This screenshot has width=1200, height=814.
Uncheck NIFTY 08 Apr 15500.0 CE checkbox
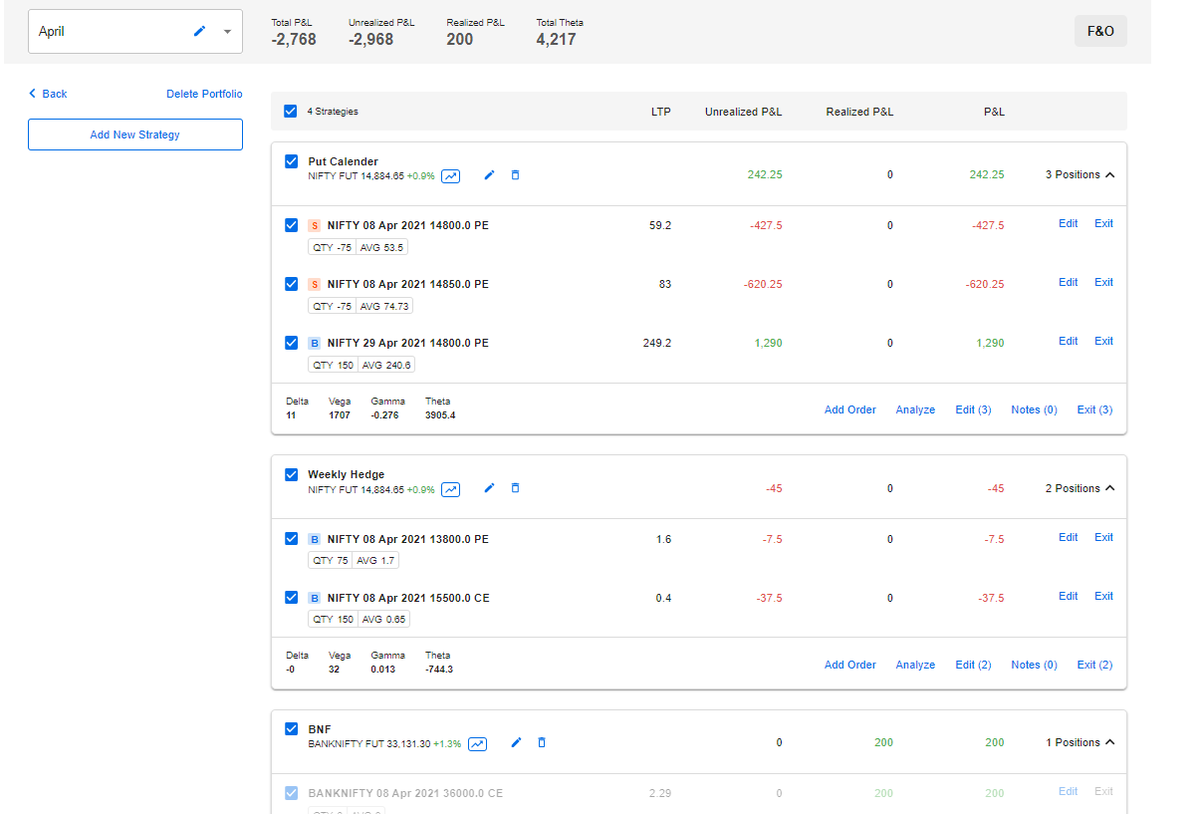[x=291, y=598]
